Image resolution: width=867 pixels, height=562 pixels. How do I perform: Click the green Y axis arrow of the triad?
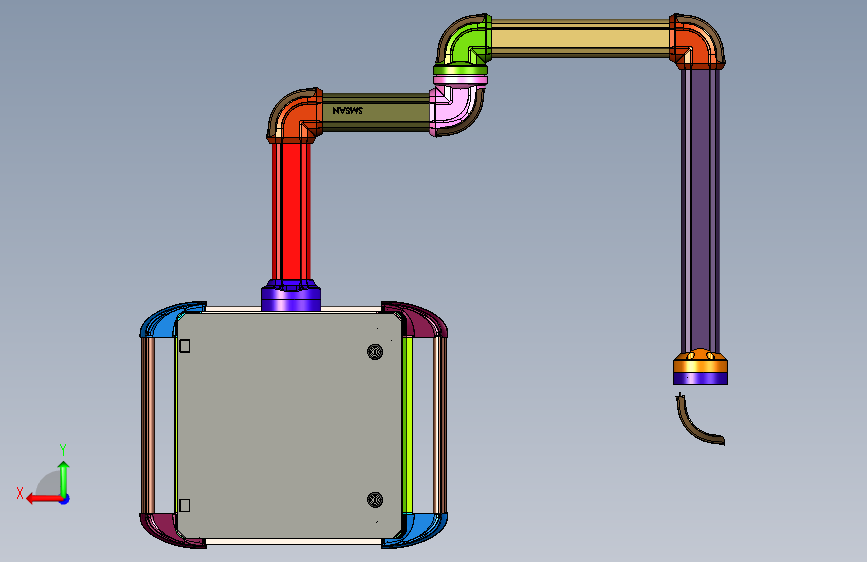coord(64,478)
